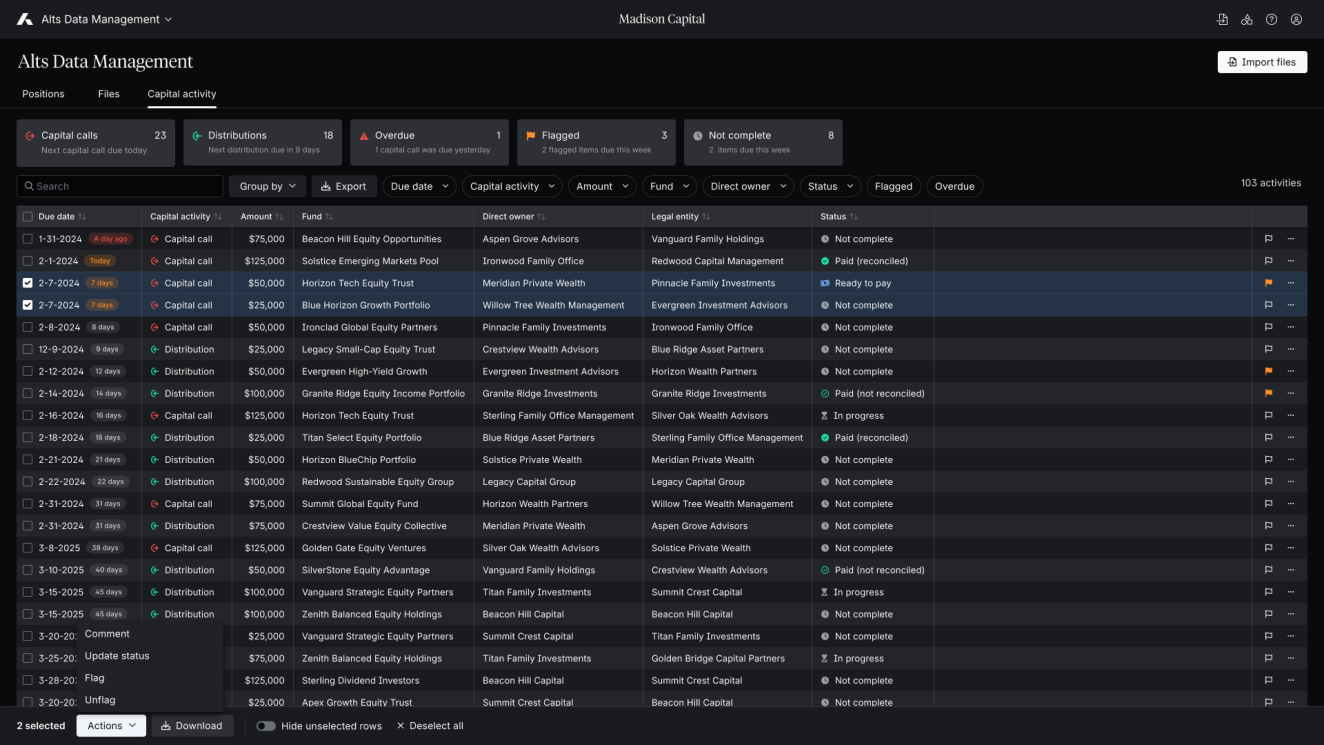Open three-dot menu for Beacon Hill Equity Opportunities
The width and height of the screenshot is (1324, 745).
(x=1291, y=239)
